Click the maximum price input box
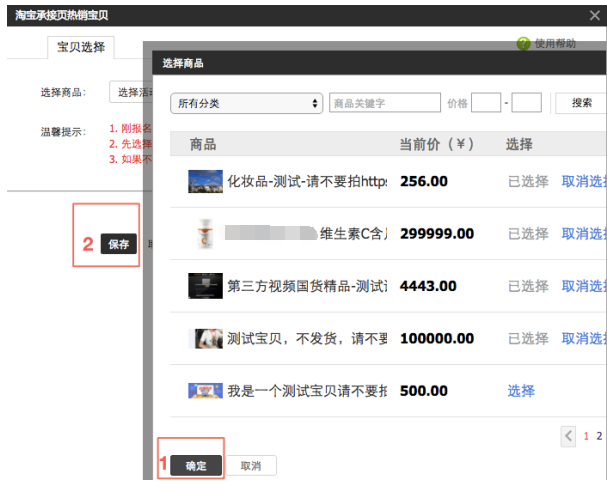The height and width of the screenshot is (484, 607). [526, 103]
